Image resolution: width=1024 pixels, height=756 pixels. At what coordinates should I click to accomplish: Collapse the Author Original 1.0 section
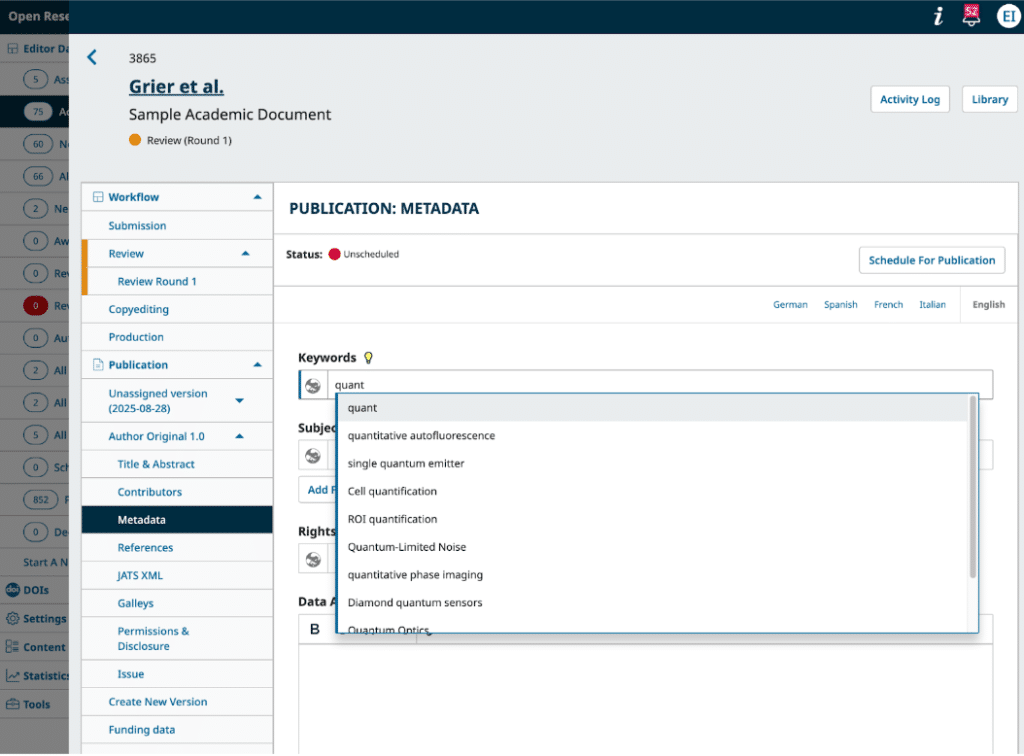239,437
